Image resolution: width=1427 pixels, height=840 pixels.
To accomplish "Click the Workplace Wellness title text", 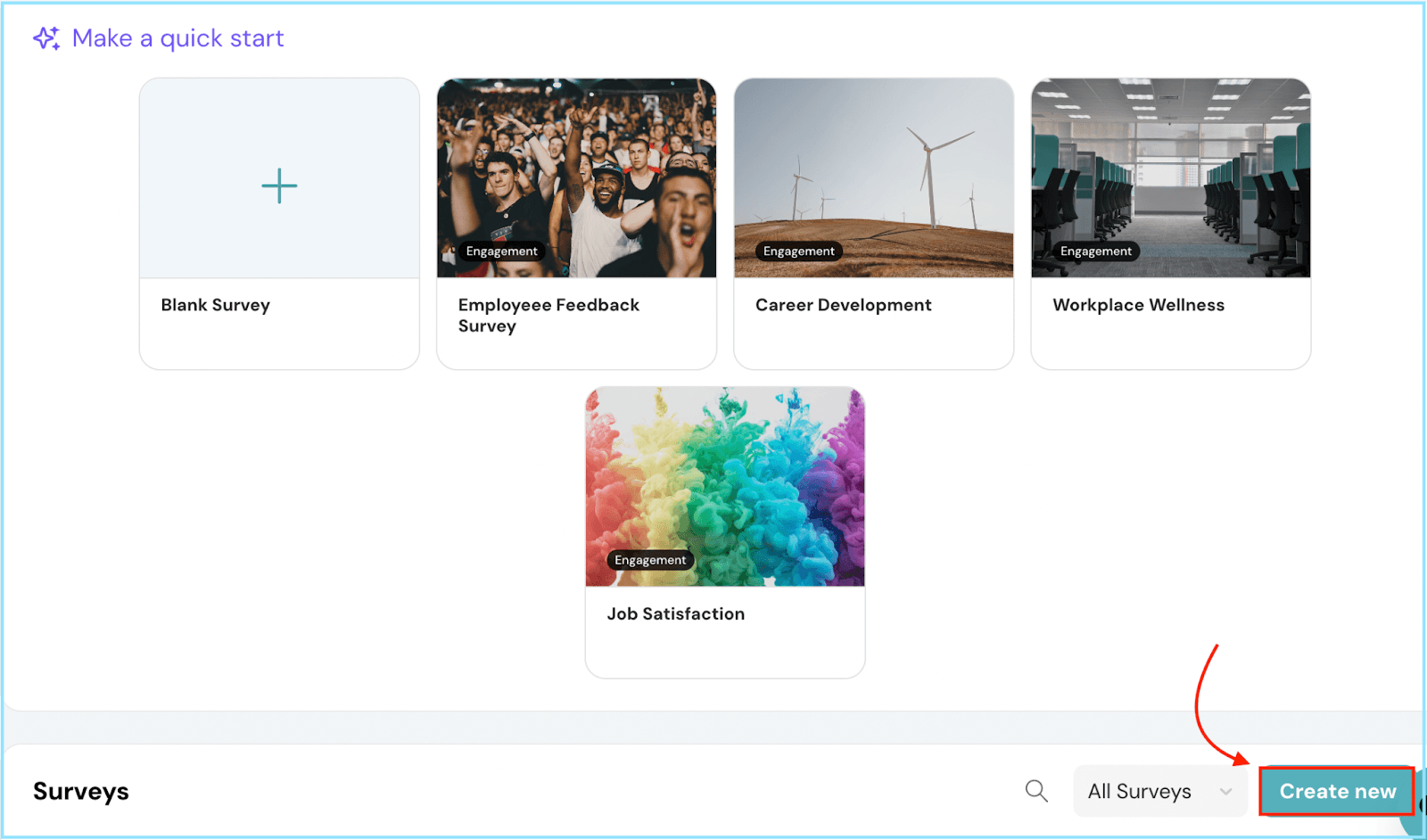I will pos(1138,305).
